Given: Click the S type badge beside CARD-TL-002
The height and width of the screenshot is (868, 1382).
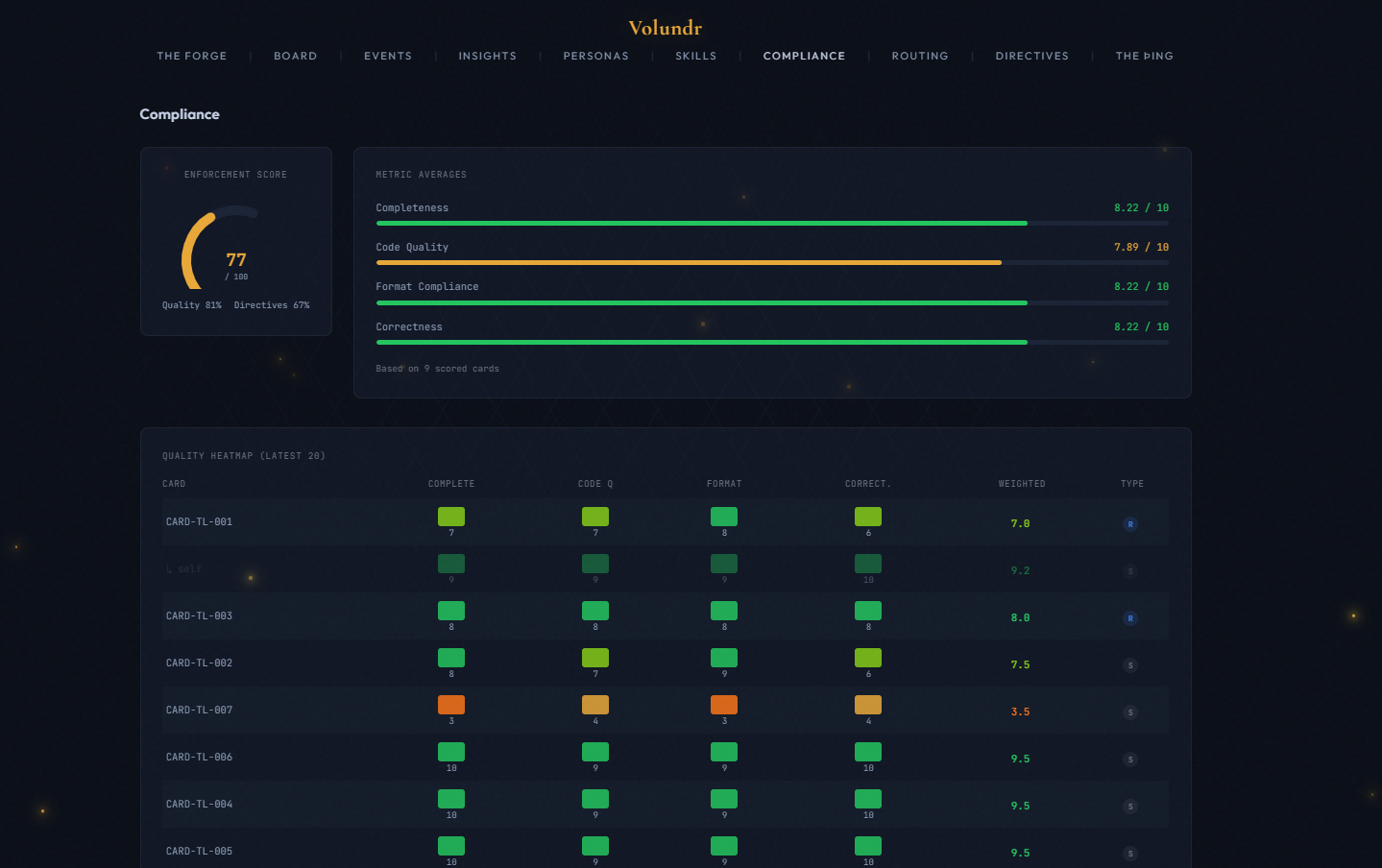Looking at the screenshot, I should [1131, 664].
